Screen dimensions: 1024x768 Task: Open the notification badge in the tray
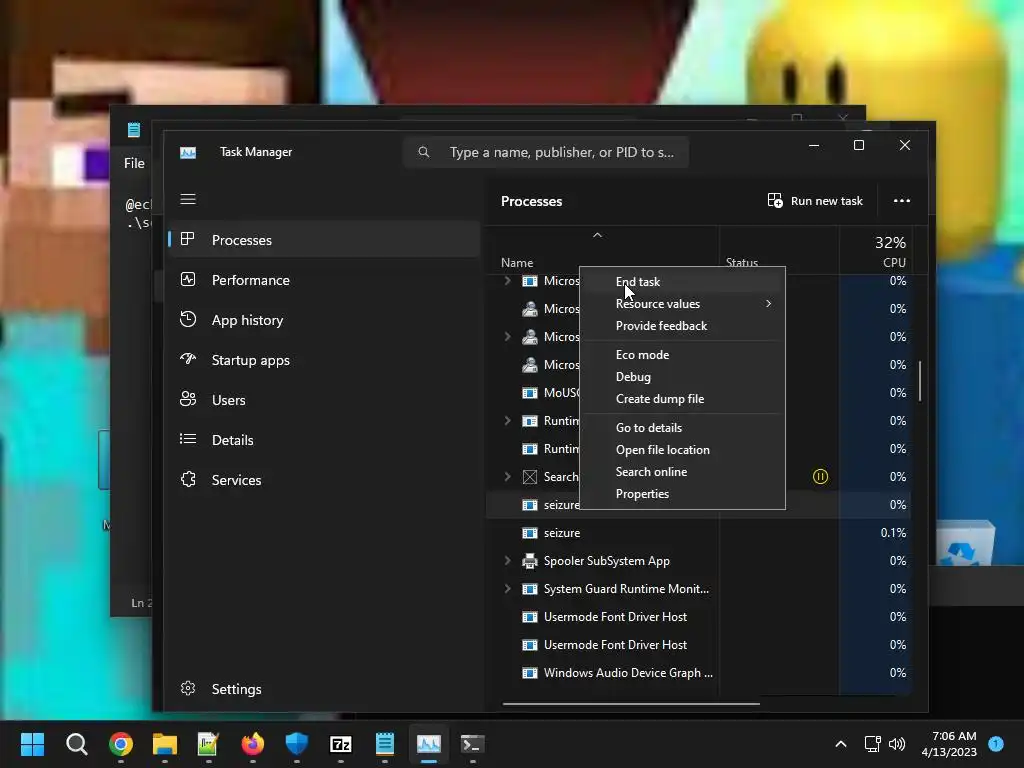[996, 744]
